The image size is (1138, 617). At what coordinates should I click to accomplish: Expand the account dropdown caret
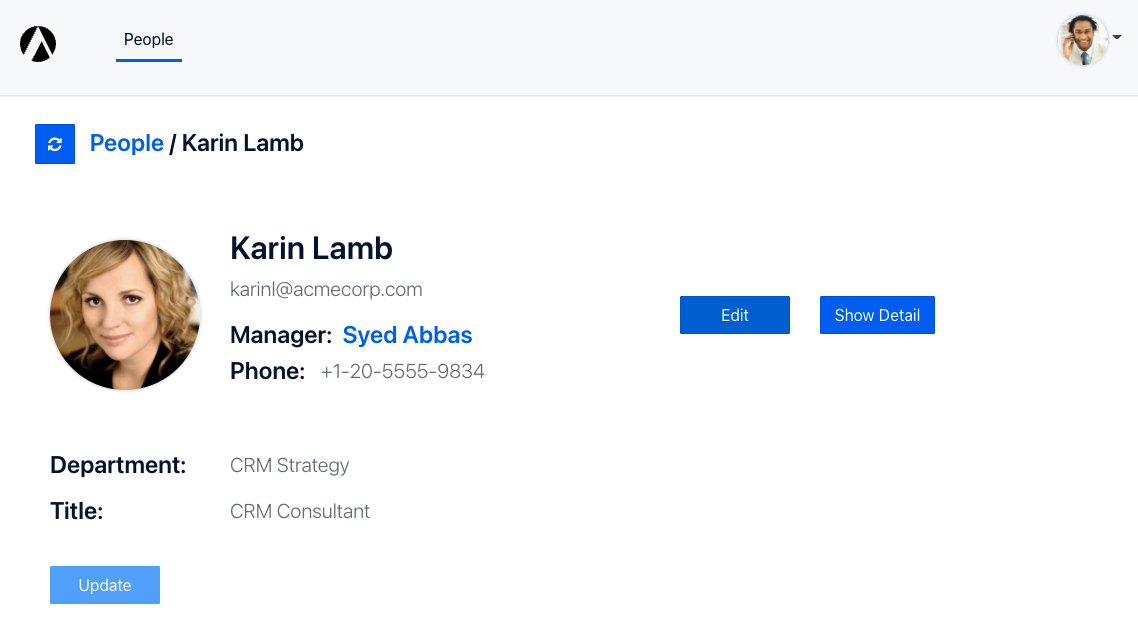click(x=1117, y=37)
